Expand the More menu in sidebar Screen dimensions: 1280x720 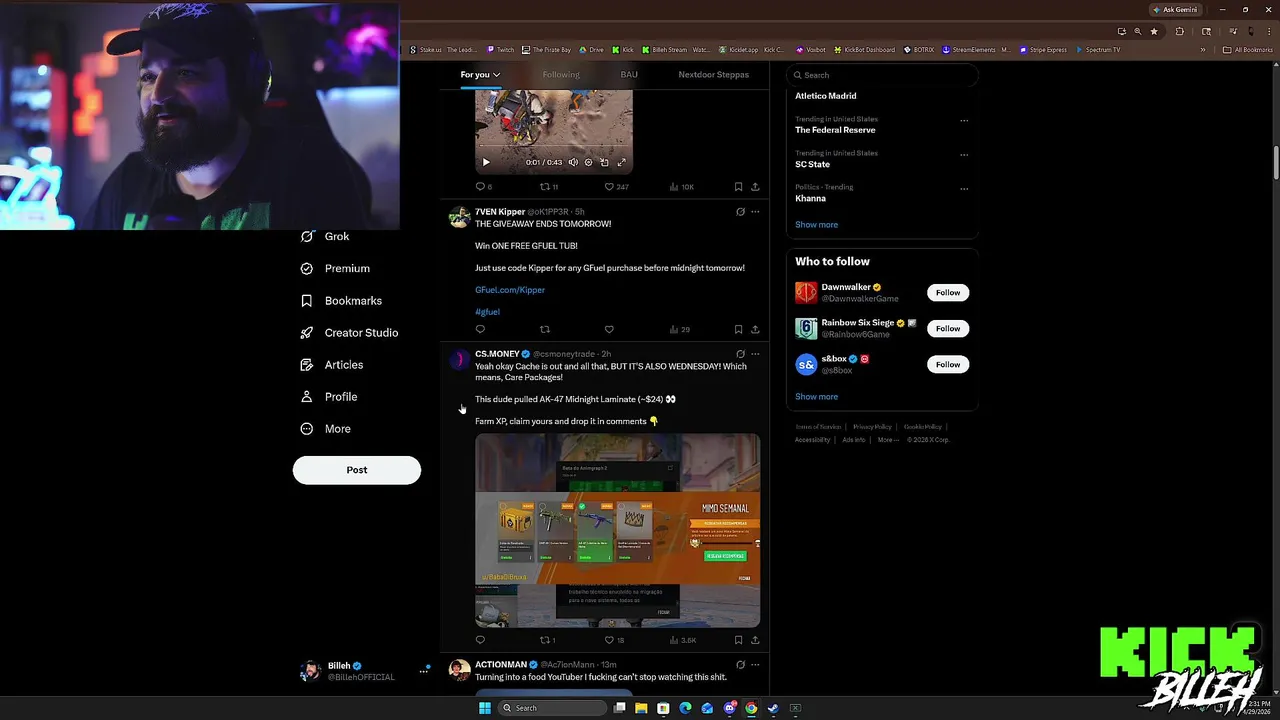(325, 429)
